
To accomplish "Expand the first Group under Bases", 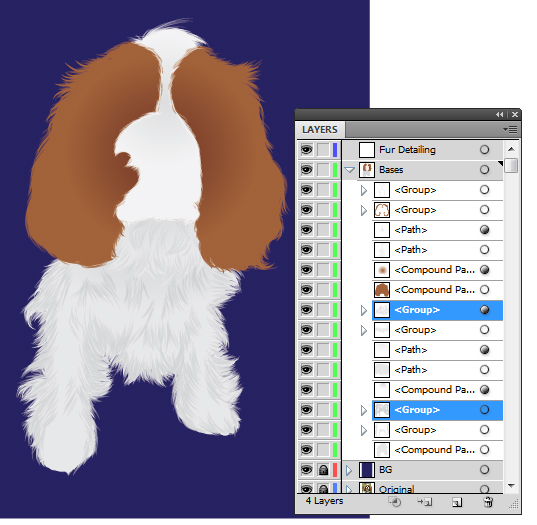I will pos(364,190).
